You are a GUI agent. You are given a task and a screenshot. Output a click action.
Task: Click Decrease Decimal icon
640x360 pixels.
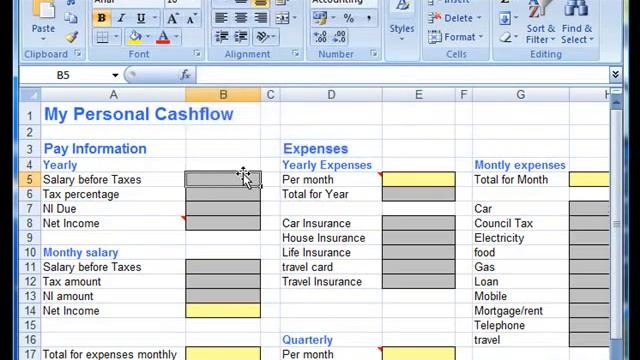(x=339, y=37)
